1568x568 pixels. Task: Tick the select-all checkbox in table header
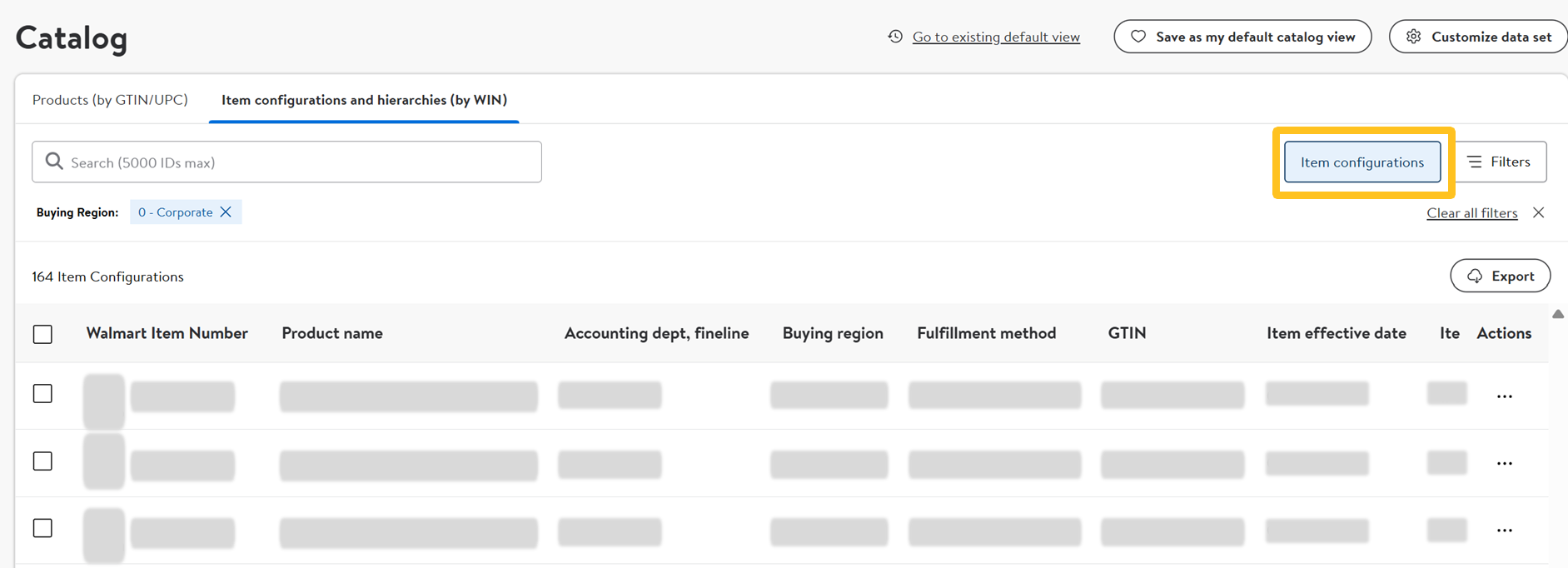[42, 334]
